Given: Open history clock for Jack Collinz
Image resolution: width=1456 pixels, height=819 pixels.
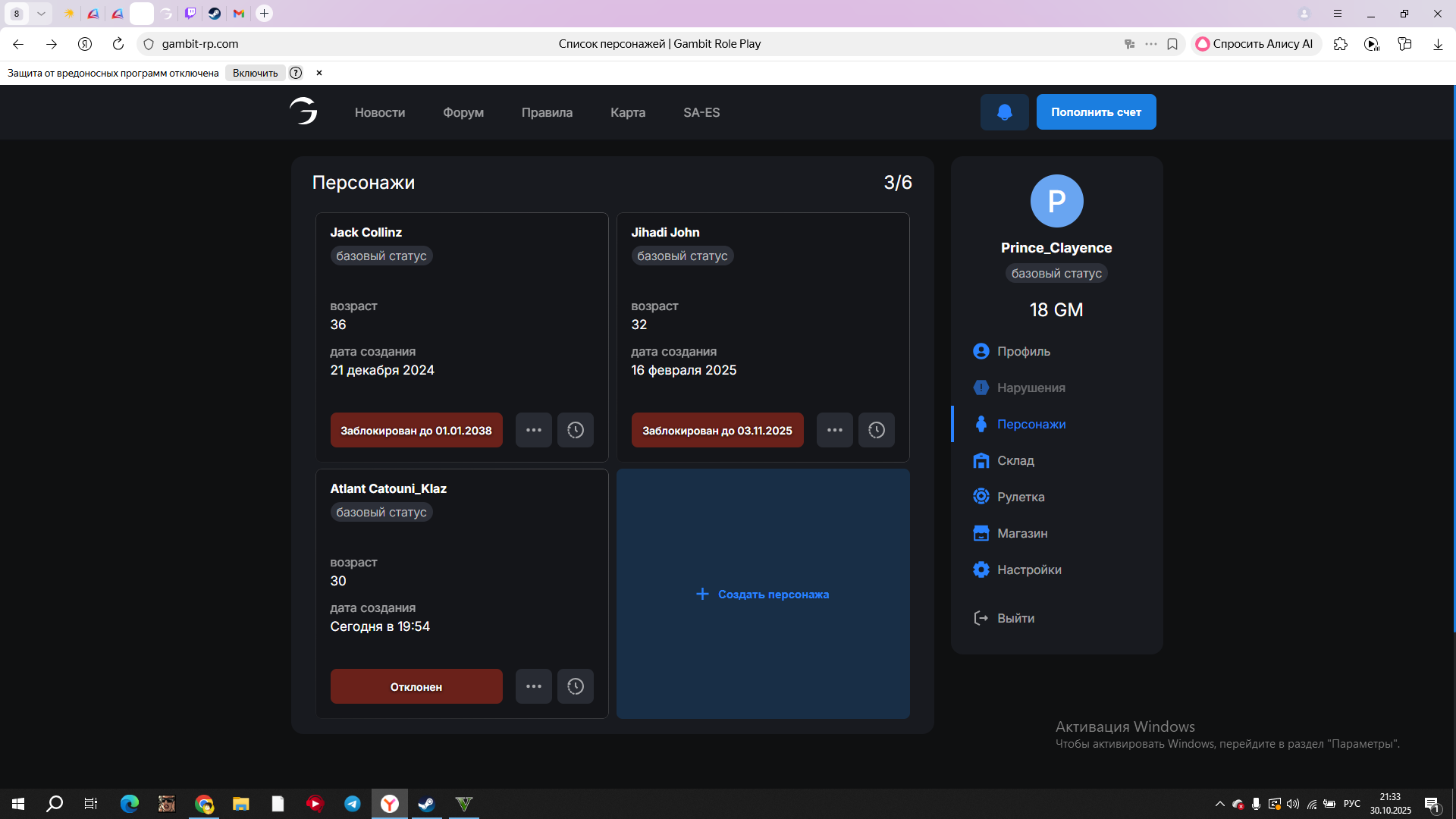Looking at the screenshot, I should [x=575, y=430].
